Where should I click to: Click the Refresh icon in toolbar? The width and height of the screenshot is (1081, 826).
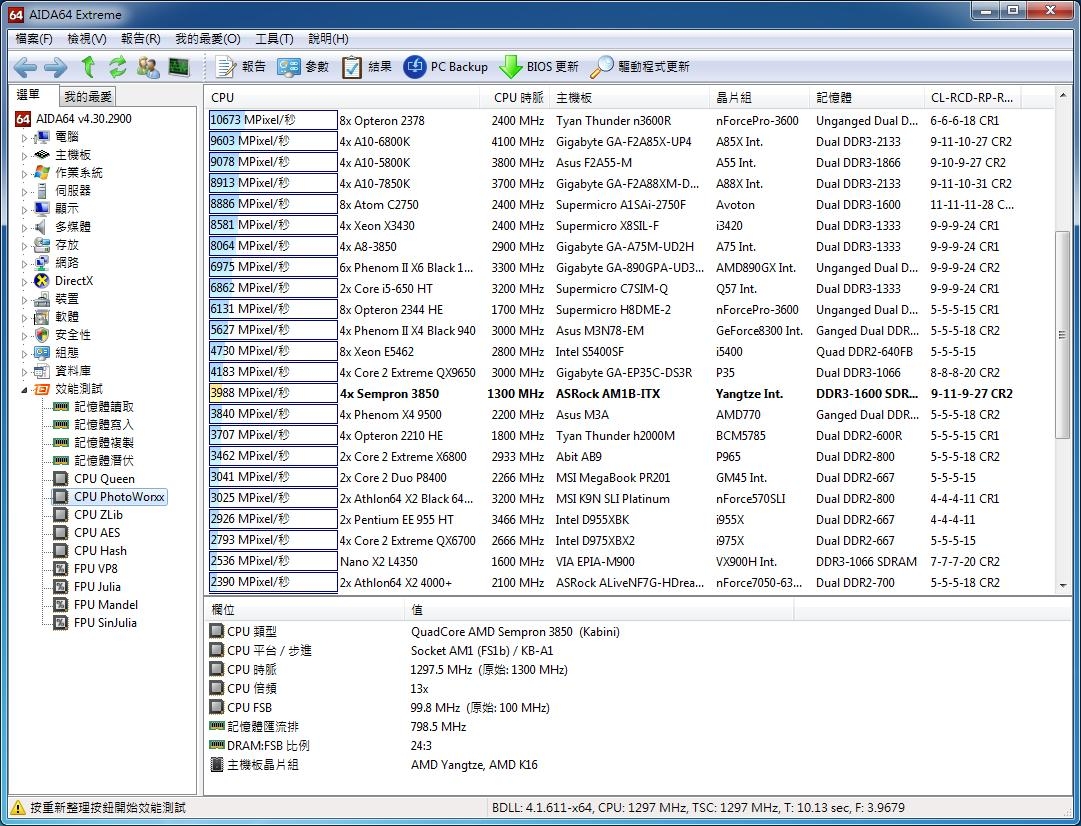117,67
